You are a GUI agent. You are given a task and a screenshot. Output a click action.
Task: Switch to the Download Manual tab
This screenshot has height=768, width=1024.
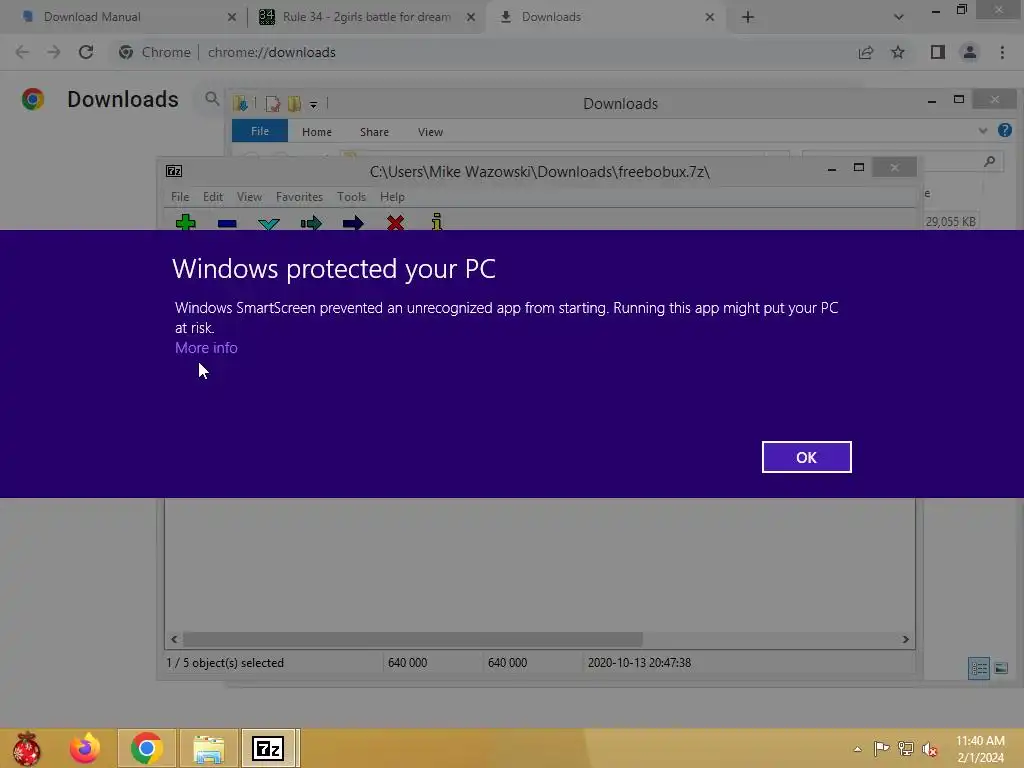(x=92, y=17)
